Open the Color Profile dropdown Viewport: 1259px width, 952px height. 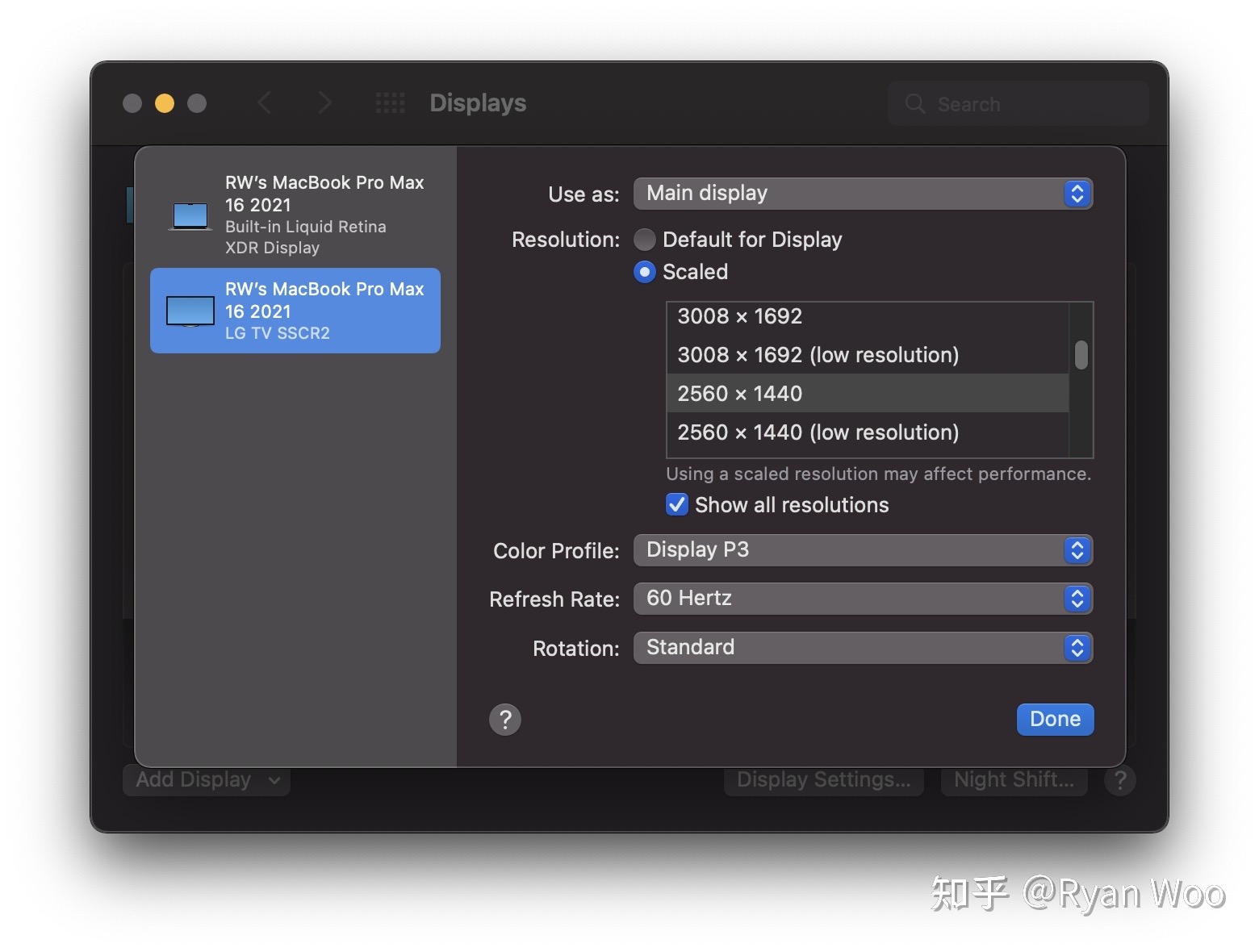click(863, 550)
